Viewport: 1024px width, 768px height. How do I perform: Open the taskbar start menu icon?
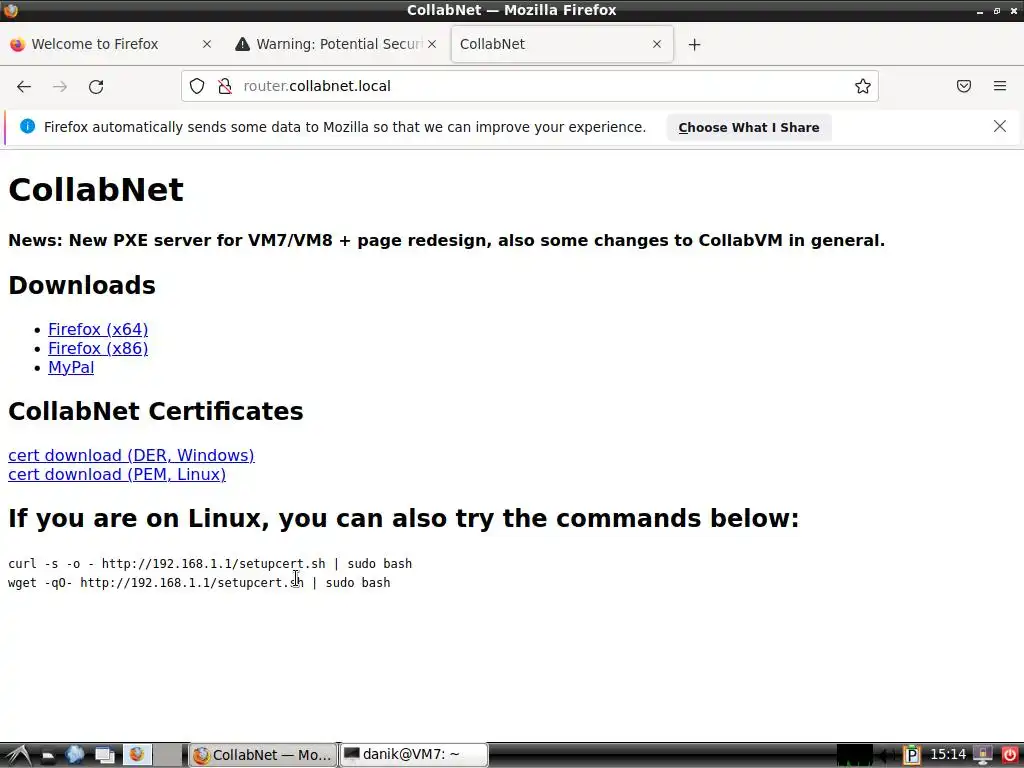point(18,755)
